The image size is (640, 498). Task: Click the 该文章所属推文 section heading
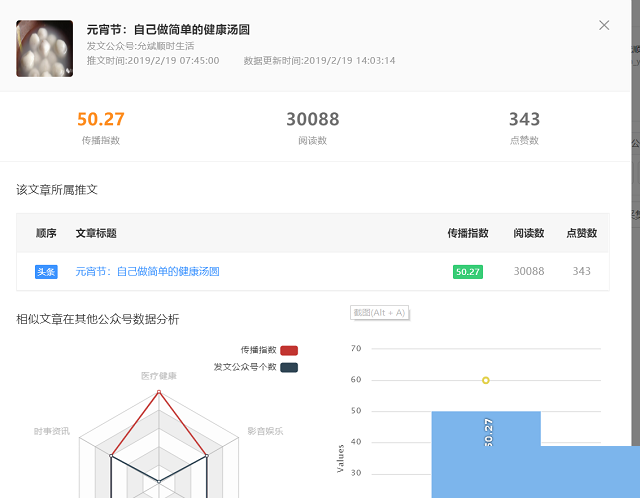click(x=57, y=189)
